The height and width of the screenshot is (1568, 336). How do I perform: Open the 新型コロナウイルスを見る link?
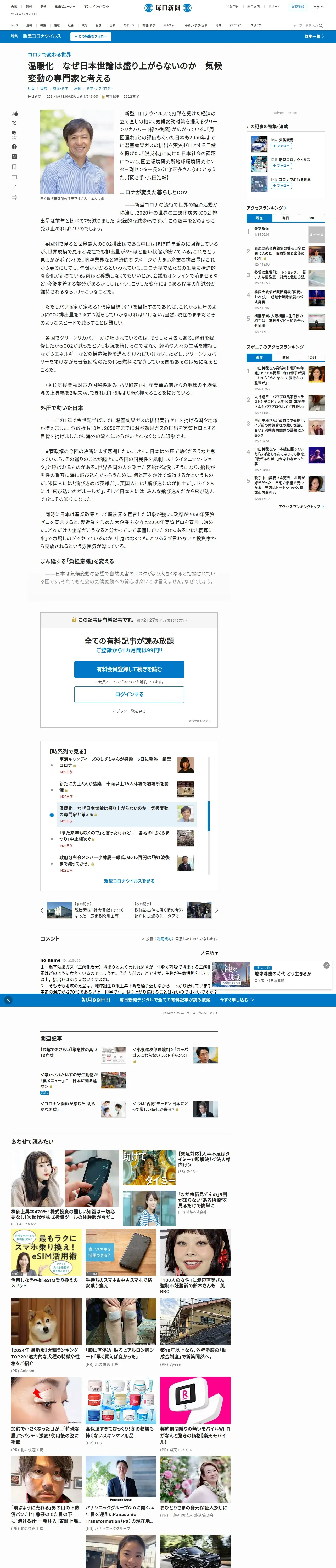129,881
